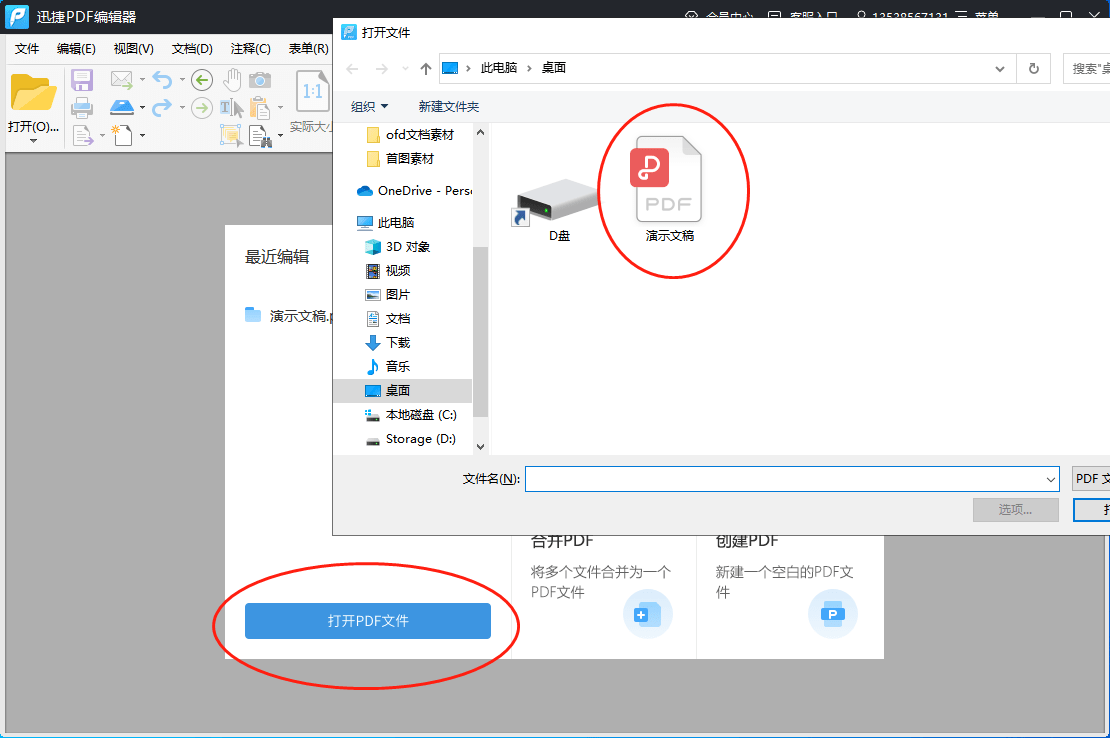Viewport: 1110px width, 738px height.
Task: Click the Merge PDF plus icon
Action: pyautogui.click(x=647, y=614)
